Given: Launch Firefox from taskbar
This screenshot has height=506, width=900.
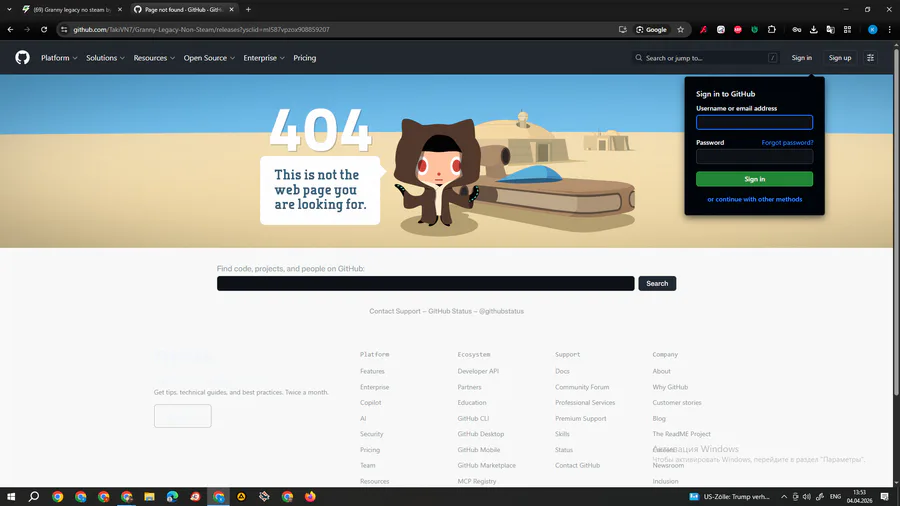Looking at the screenshot, I should click(x=310, y=496).
